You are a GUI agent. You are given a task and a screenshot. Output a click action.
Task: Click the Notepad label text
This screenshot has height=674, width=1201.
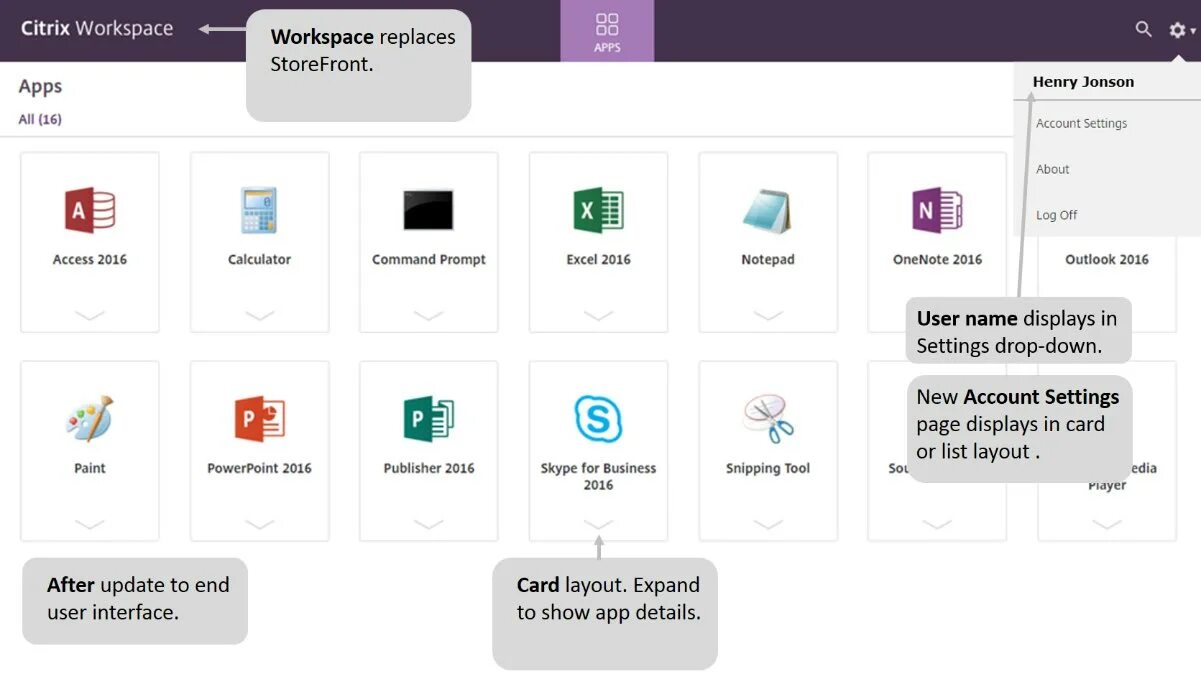click(x=767, y=259)
